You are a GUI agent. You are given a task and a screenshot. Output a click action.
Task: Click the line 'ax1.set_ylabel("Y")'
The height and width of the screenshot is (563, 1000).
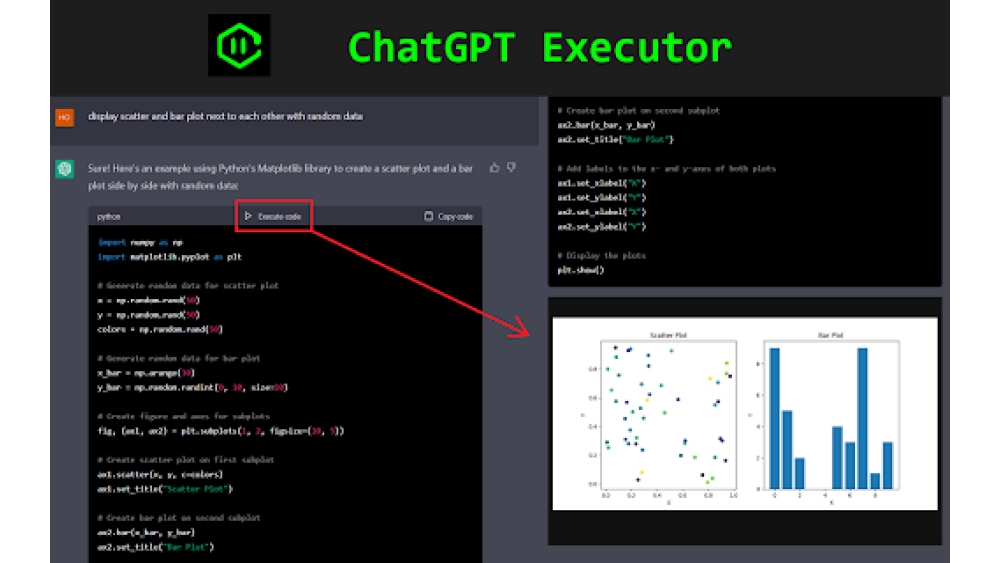pyautogui.click(x=602, y=198)
